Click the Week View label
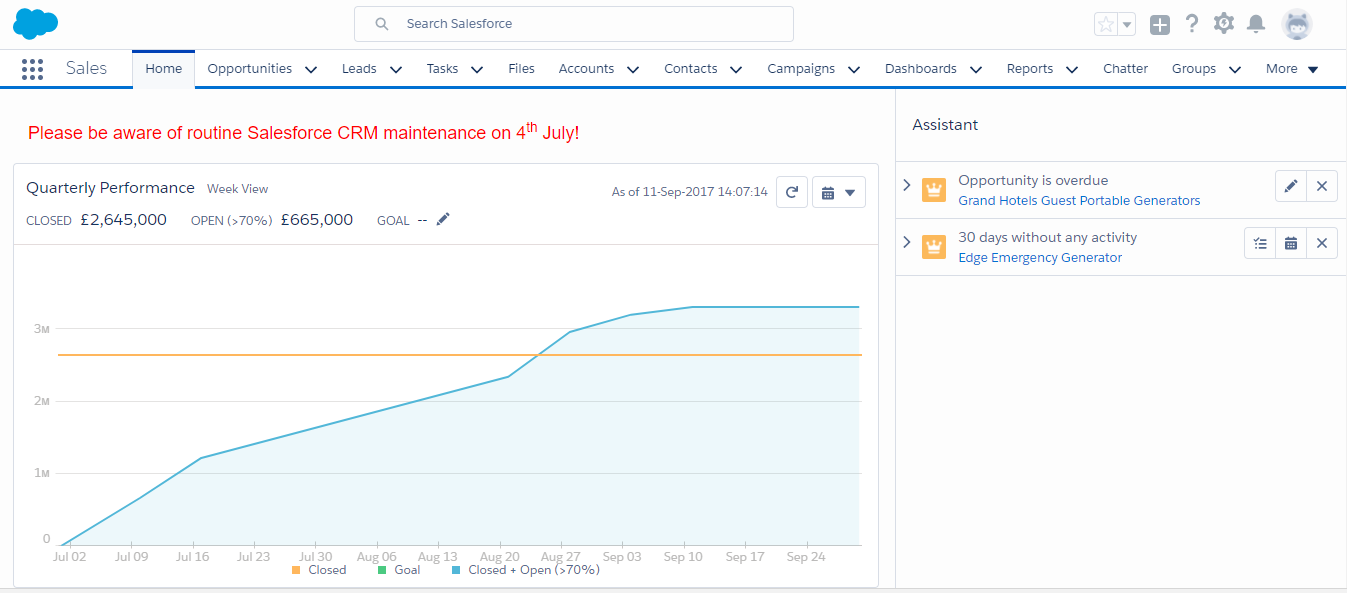Screen dimensions: 1347x593 (x=238, y=189)
